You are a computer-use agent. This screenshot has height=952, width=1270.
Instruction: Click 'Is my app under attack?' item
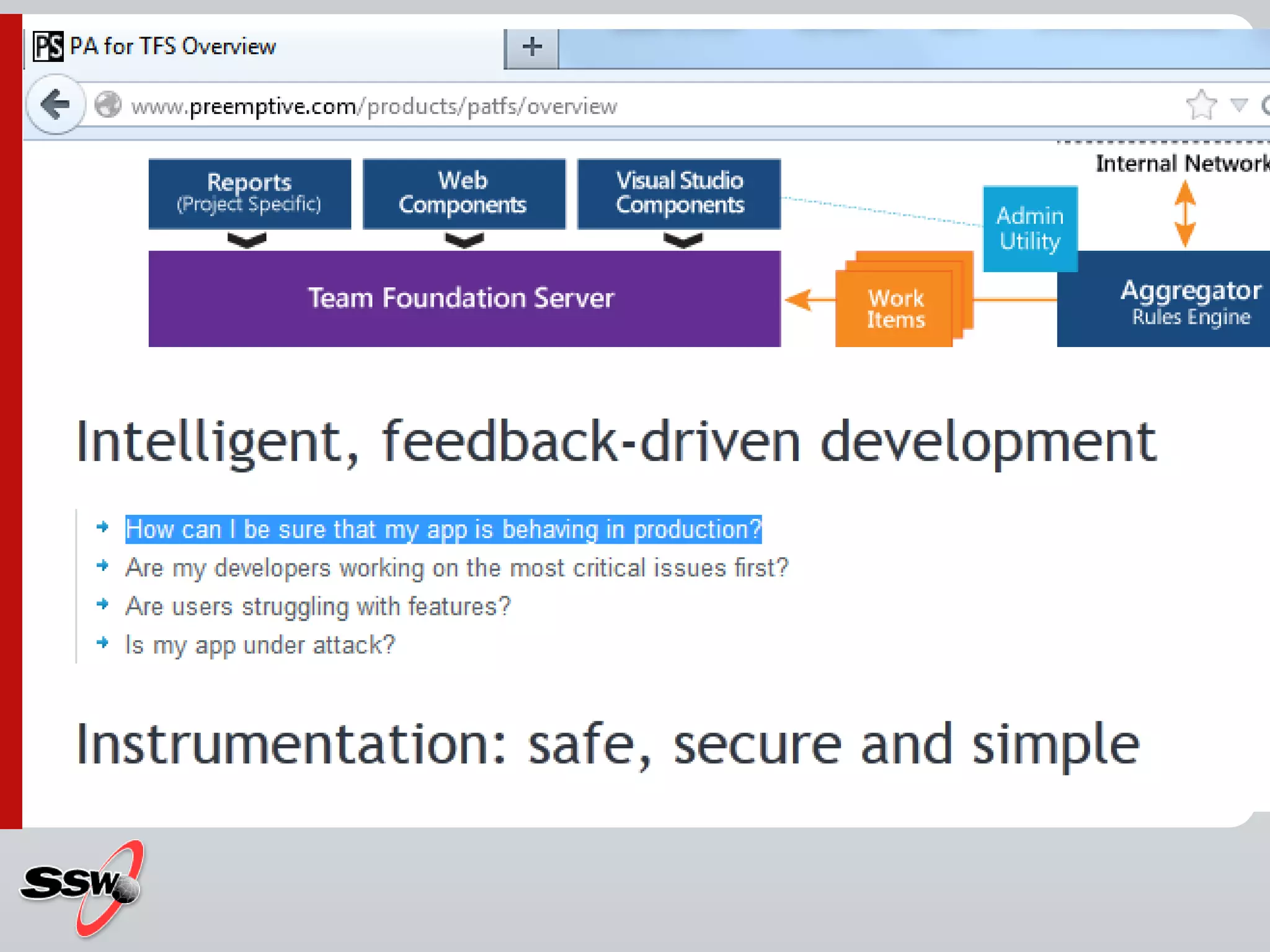click(x=260, y=645)
